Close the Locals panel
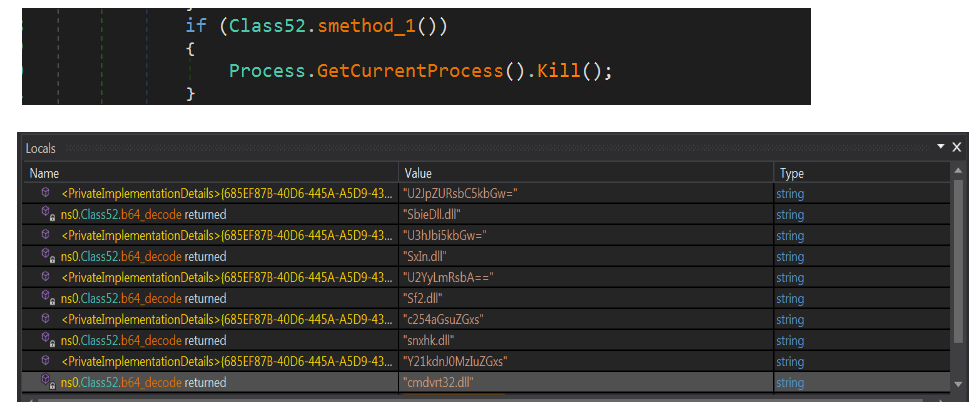 tap(957, 148)
